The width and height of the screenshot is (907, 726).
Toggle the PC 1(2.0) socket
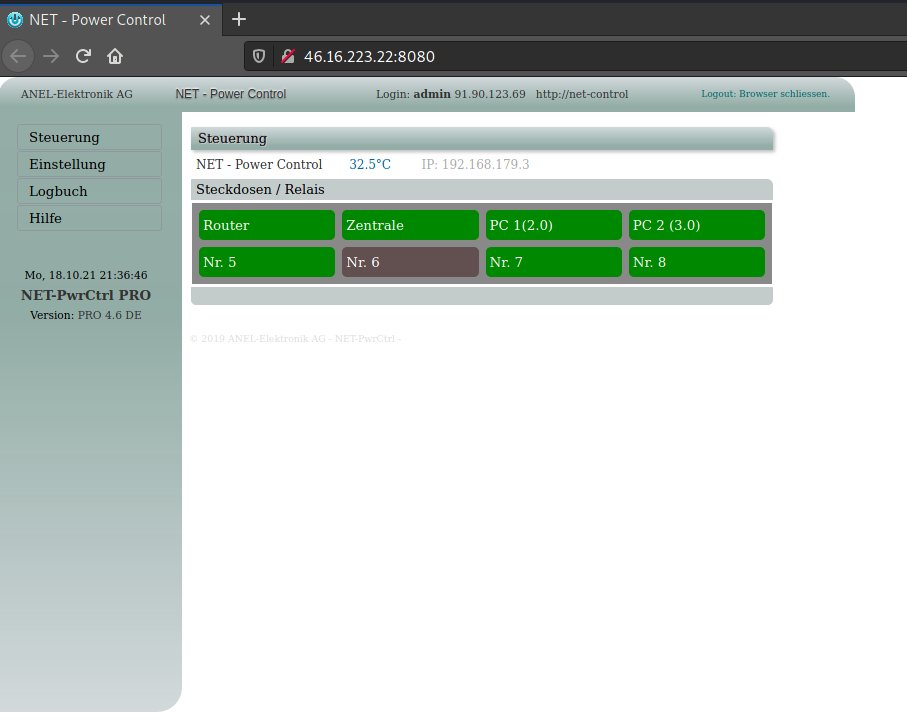(554, 225)
